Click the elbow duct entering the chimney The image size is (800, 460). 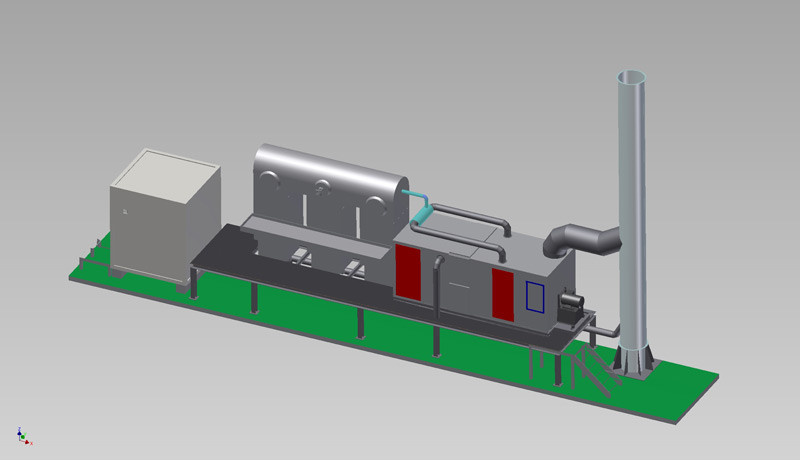point(580,239)
